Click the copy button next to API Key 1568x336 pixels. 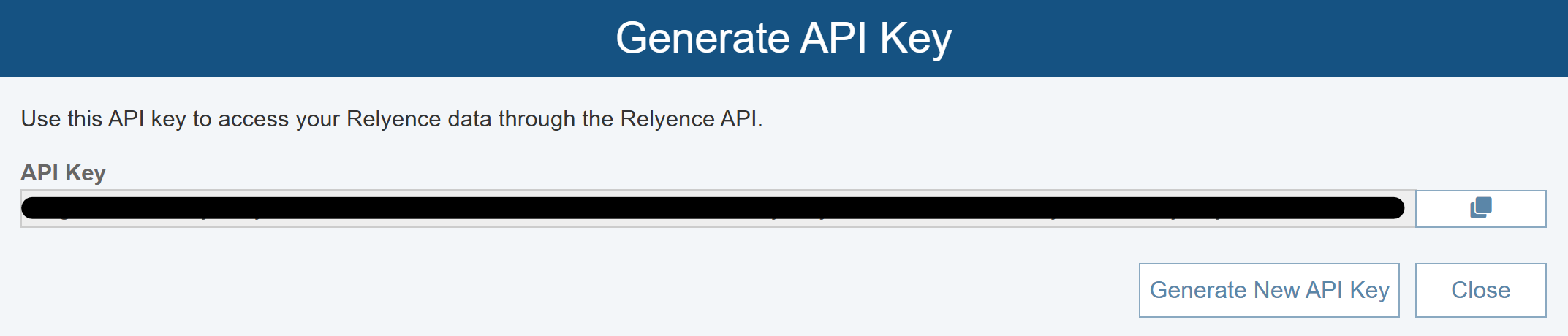click(x=1480, y=208)
